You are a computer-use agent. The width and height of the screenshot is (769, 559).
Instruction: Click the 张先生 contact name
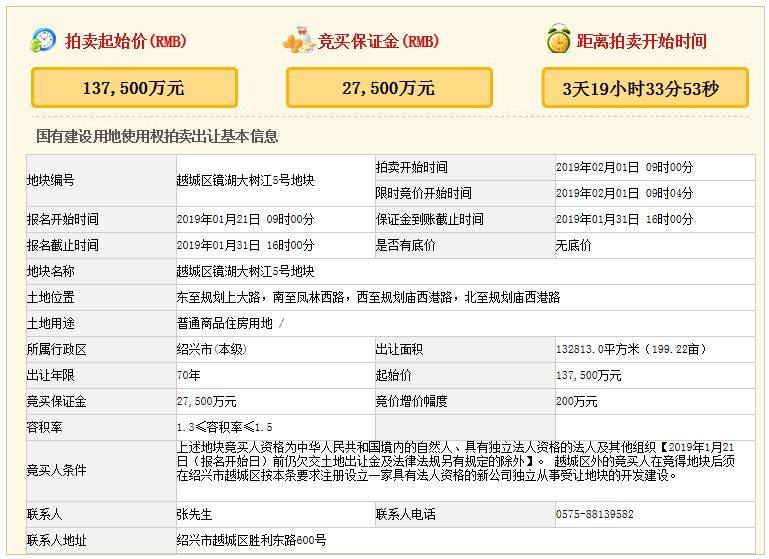194,514
